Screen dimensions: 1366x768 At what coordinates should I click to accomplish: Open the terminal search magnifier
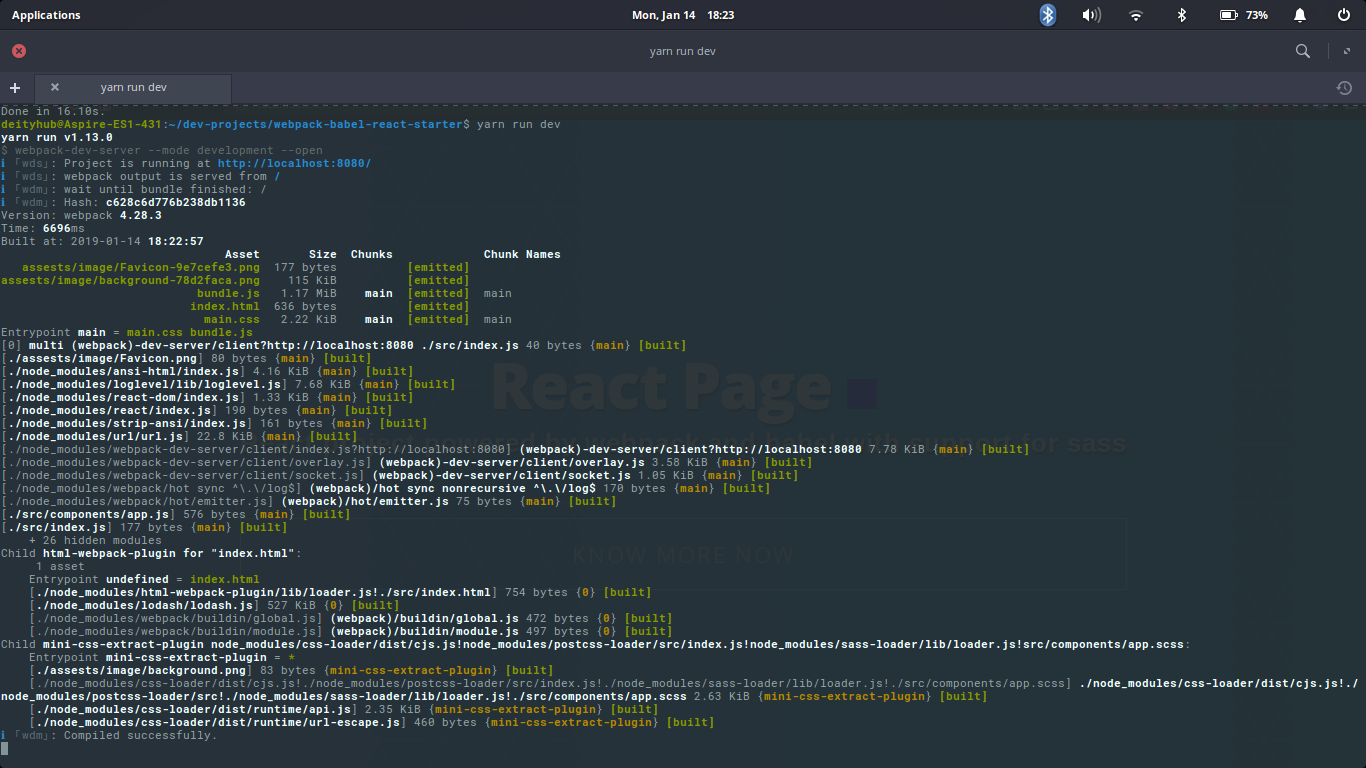point(1303,51)
